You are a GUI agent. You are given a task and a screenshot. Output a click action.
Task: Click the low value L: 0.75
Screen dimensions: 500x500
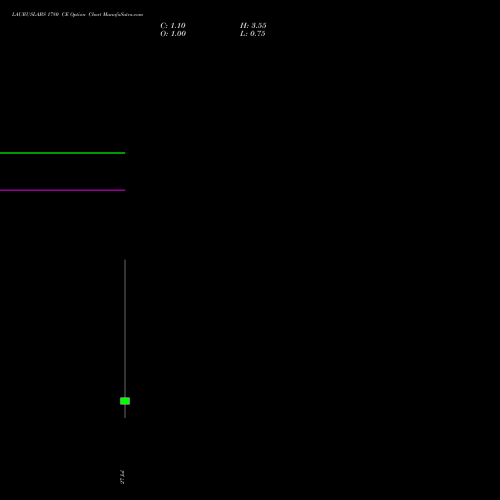pyautogui.click(x=253, y=34)
